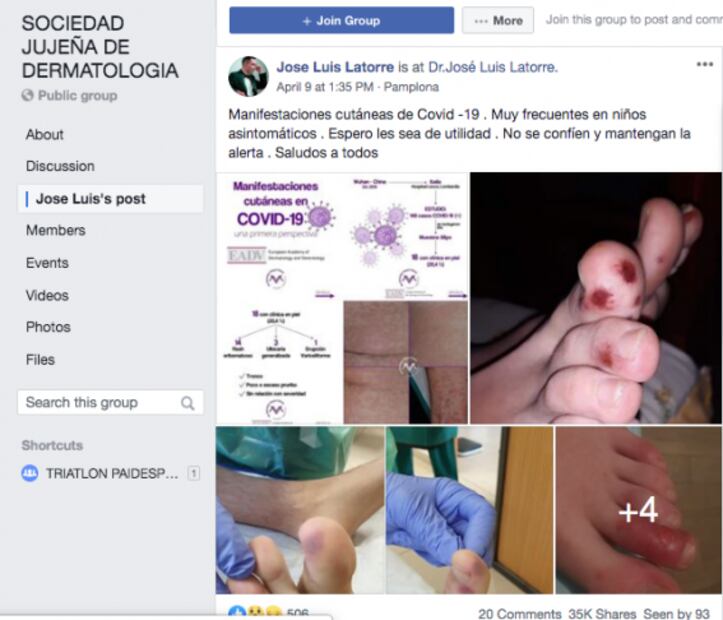Open the group's Videos section
The height and width of the screenshot is (620, 723).
(x=47, y=295)
